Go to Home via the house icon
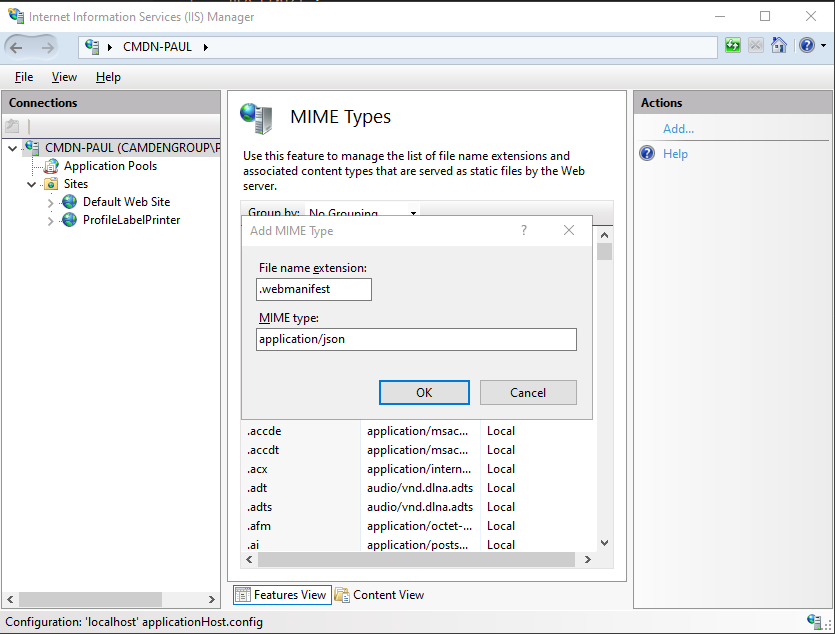The image size is (835, 634). [x=779, y=46]
